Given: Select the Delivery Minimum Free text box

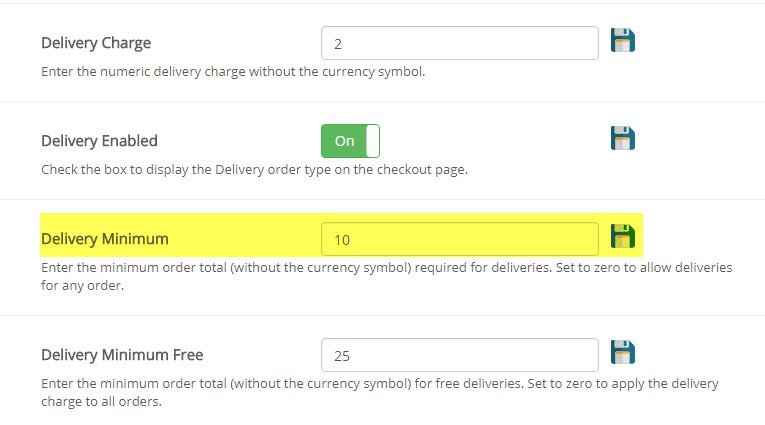Looking at the screenshot, I should [459, 355].
